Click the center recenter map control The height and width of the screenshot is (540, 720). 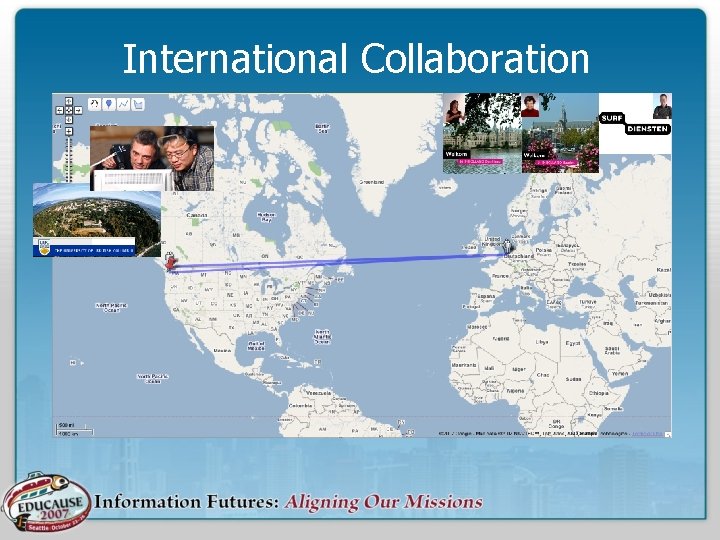coord(68,110)
